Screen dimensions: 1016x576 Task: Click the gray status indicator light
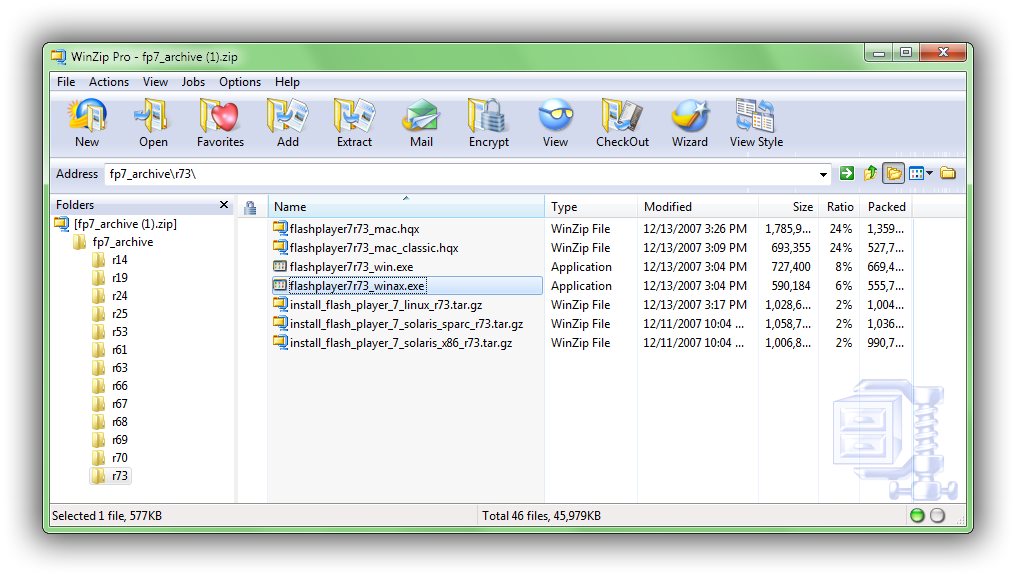tap(938, 516)
